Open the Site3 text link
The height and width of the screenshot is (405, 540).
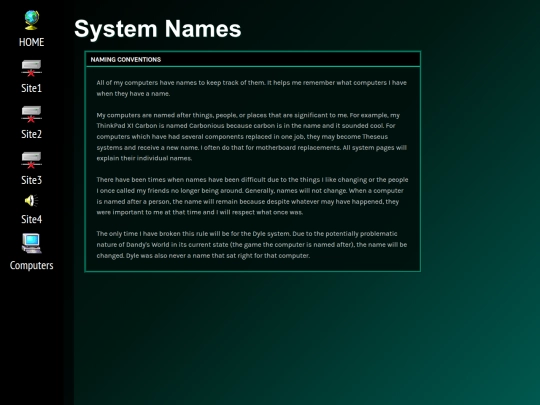[31, 180]
